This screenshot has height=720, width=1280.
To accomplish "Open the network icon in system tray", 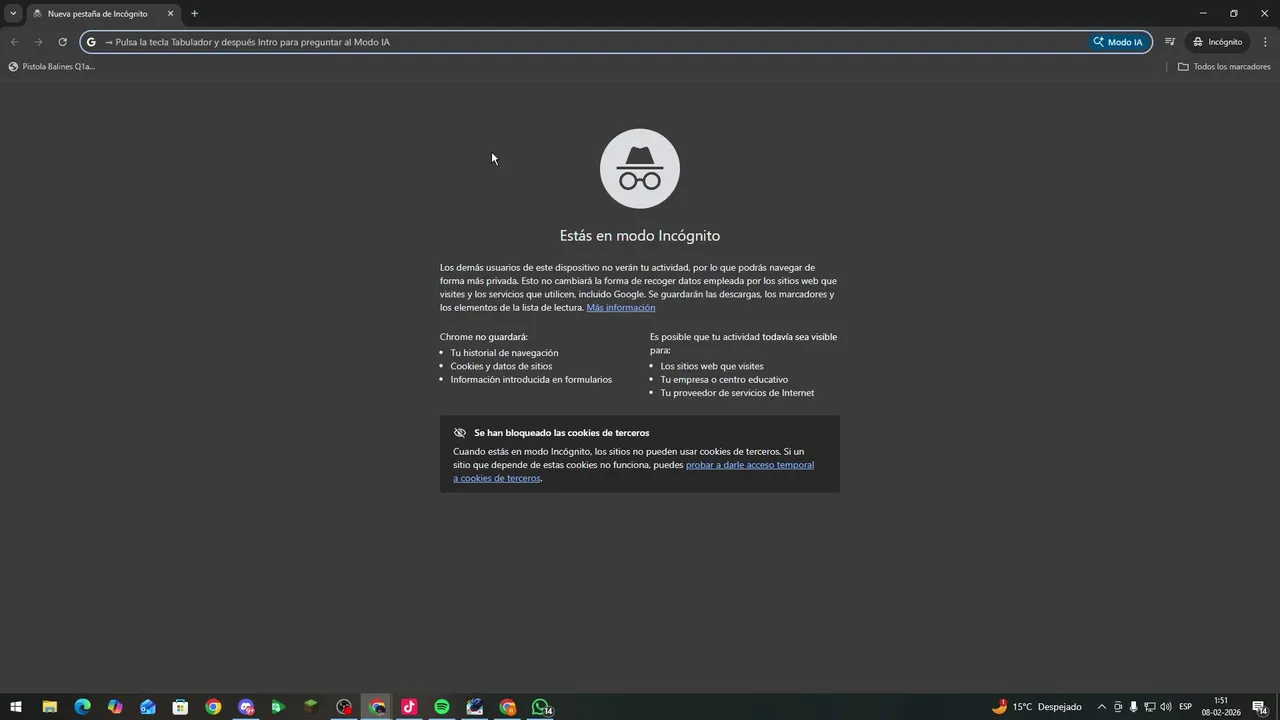I will [1149, 707].
